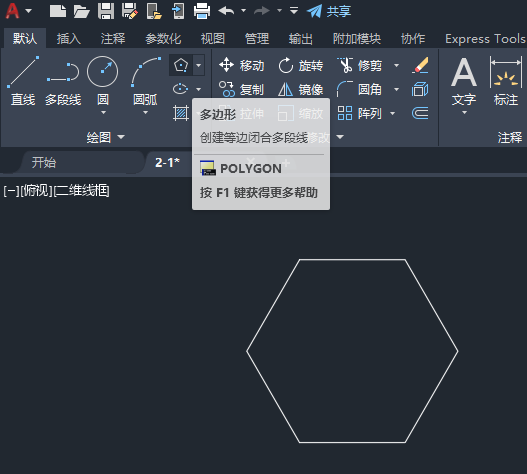Switch to the Express Tools tab
Viewport: 527px width, 474px height.
(485, 39)
